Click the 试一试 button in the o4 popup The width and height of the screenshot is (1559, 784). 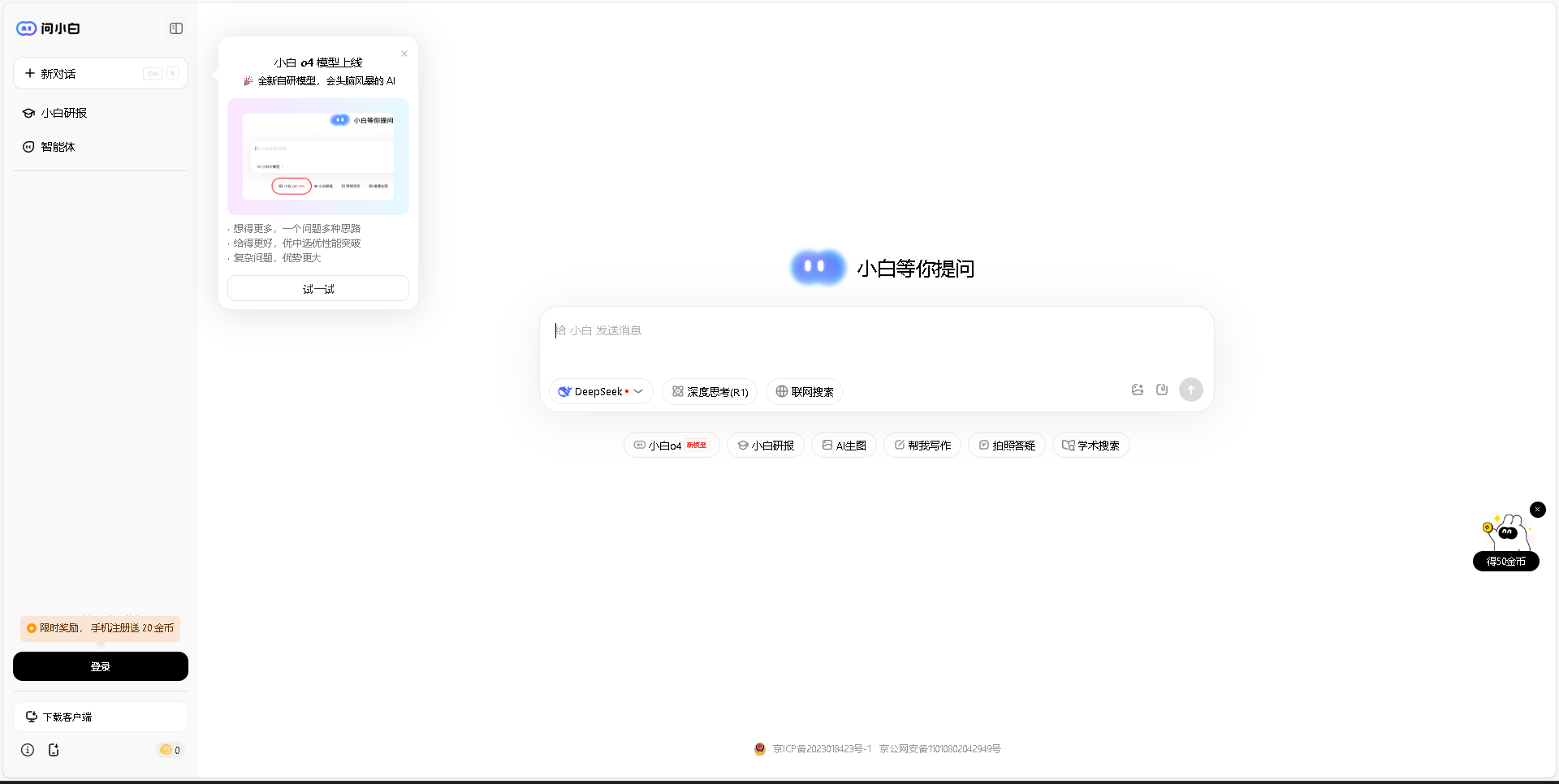tap(317, 288)
